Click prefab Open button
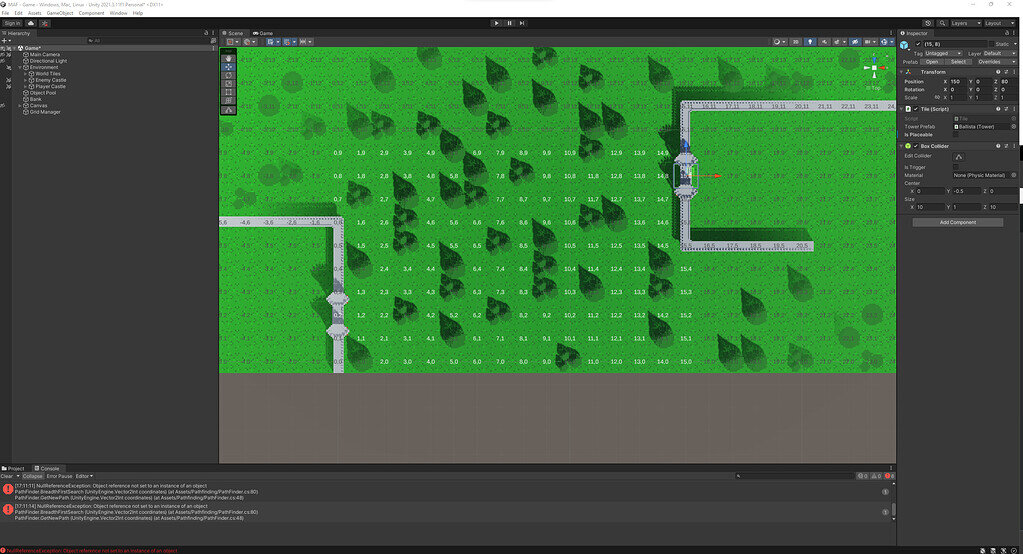This screenshot has width=1023, height=554. click(932, 62)
